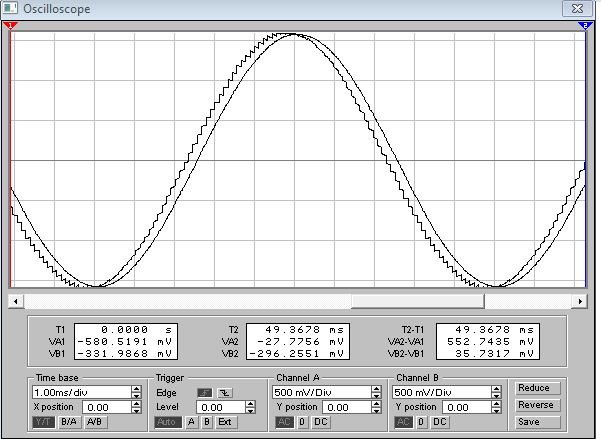Increase Channel A Y position
Viewport: 601px width, 439px height.
click(x=376, y=404)
